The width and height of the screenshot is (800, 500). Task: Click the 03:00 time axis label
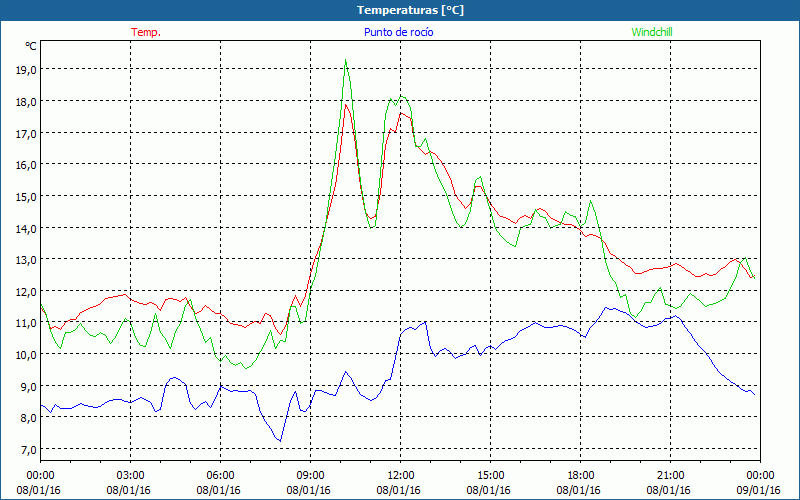131,476
